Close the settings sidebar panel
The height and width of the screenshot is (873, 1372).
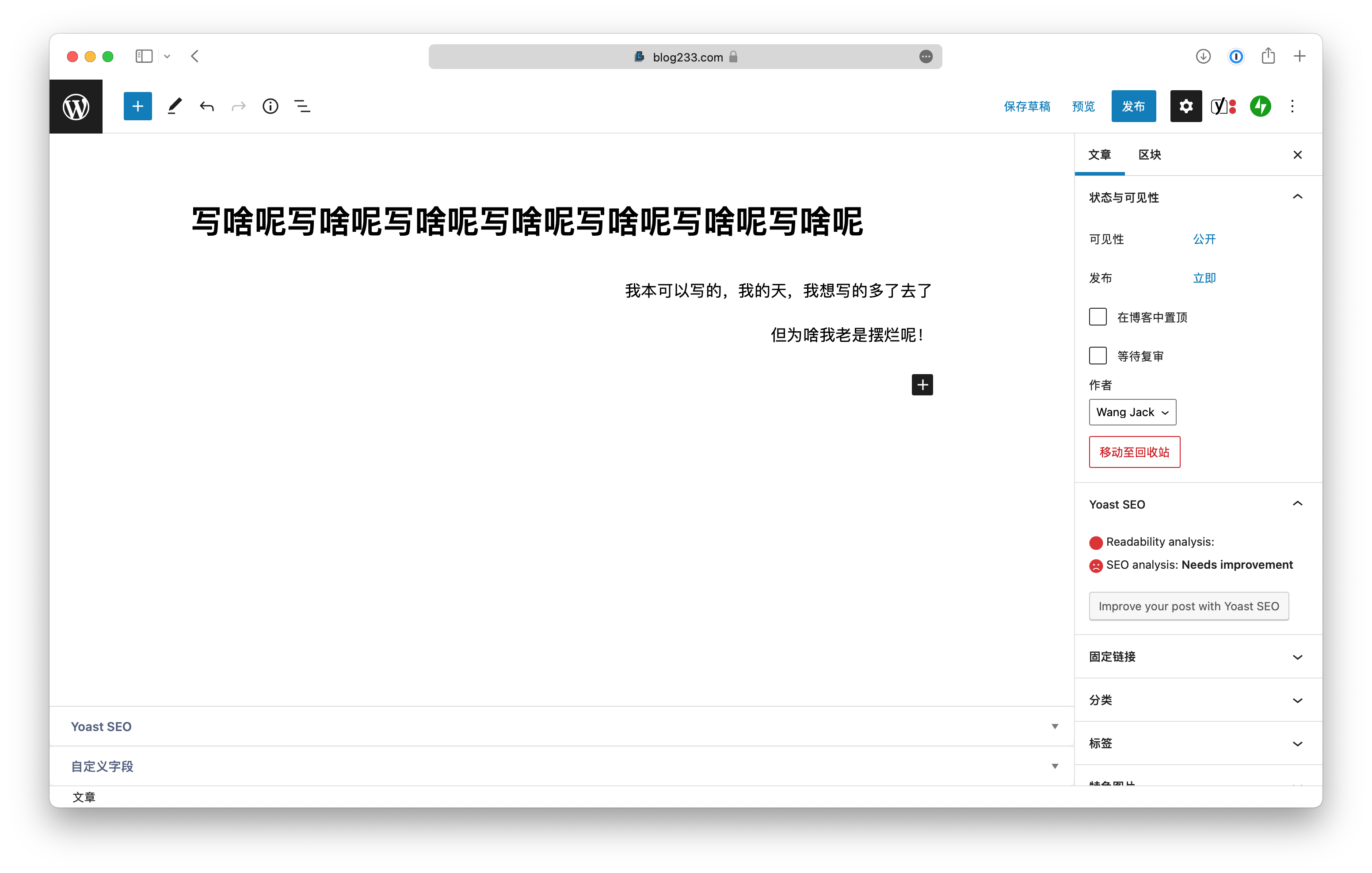tap(1297, 154)
